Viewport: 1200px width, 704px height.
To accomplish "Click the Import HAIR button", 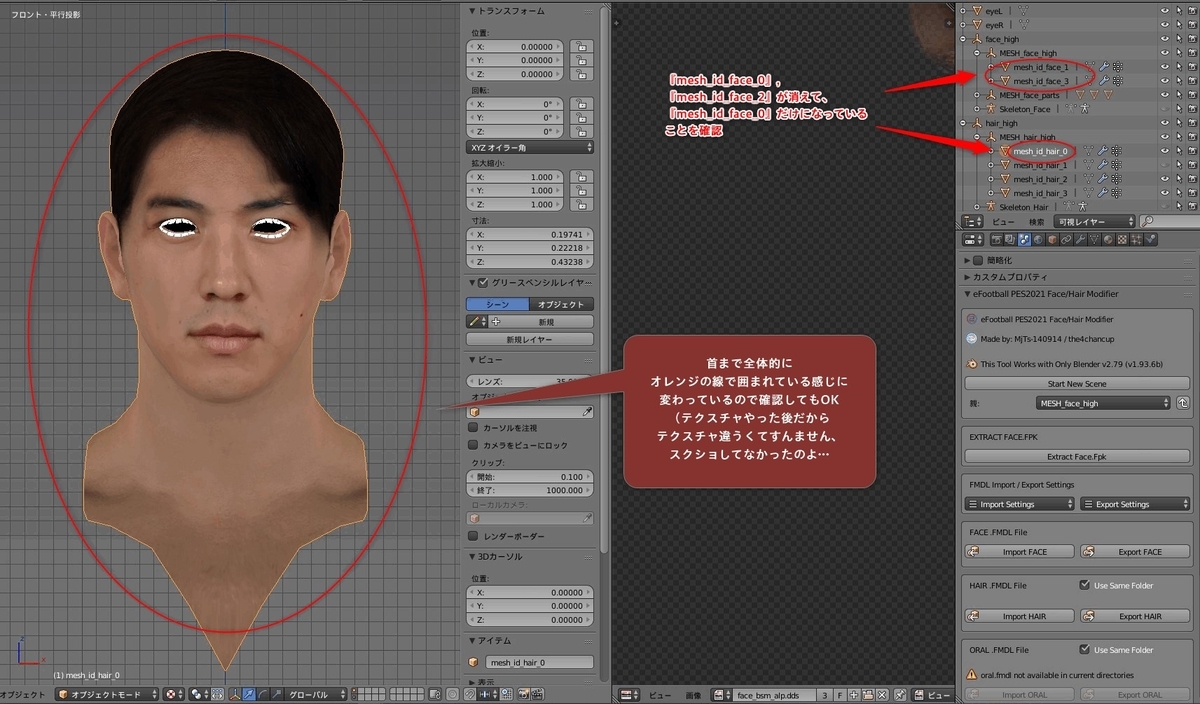I will (x=1020, y=616).
